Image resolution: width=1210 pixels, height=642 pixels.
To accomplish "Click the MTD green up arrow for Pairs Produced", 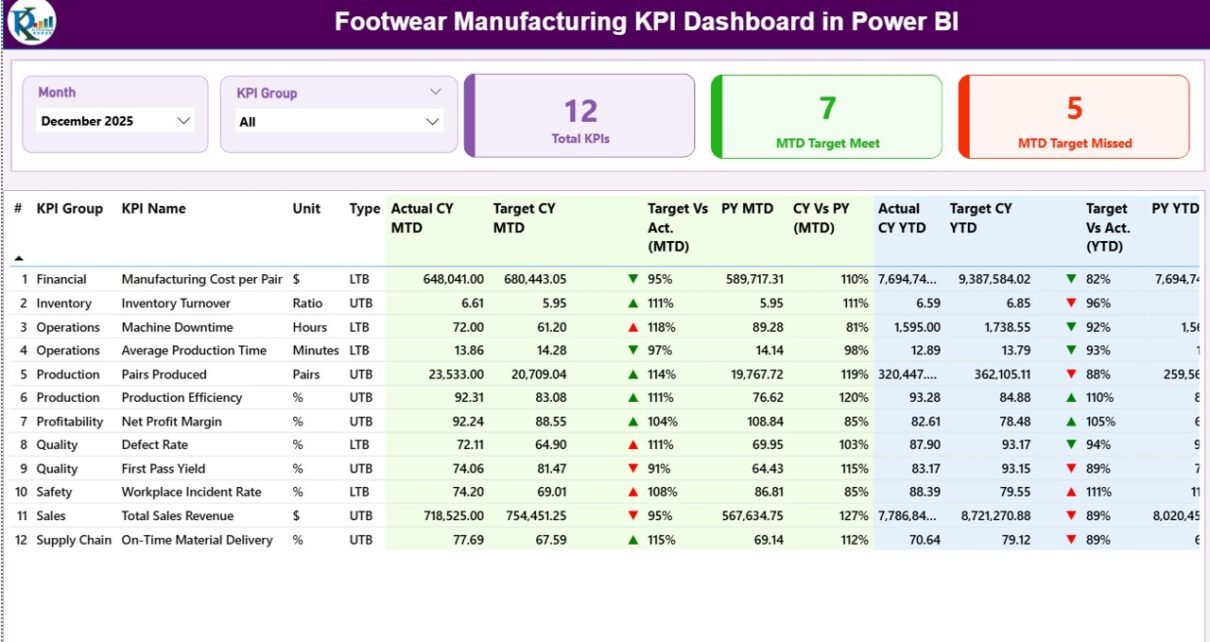I will [632, 375].
